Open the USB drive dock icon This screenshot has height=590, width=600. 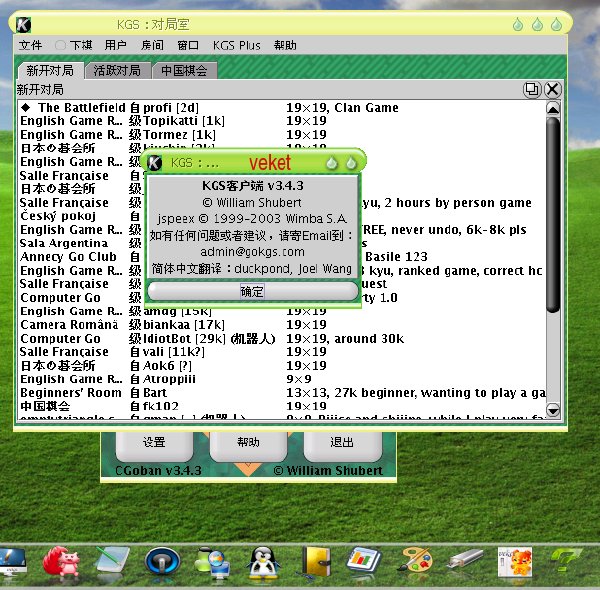click(x=465, y=559)
